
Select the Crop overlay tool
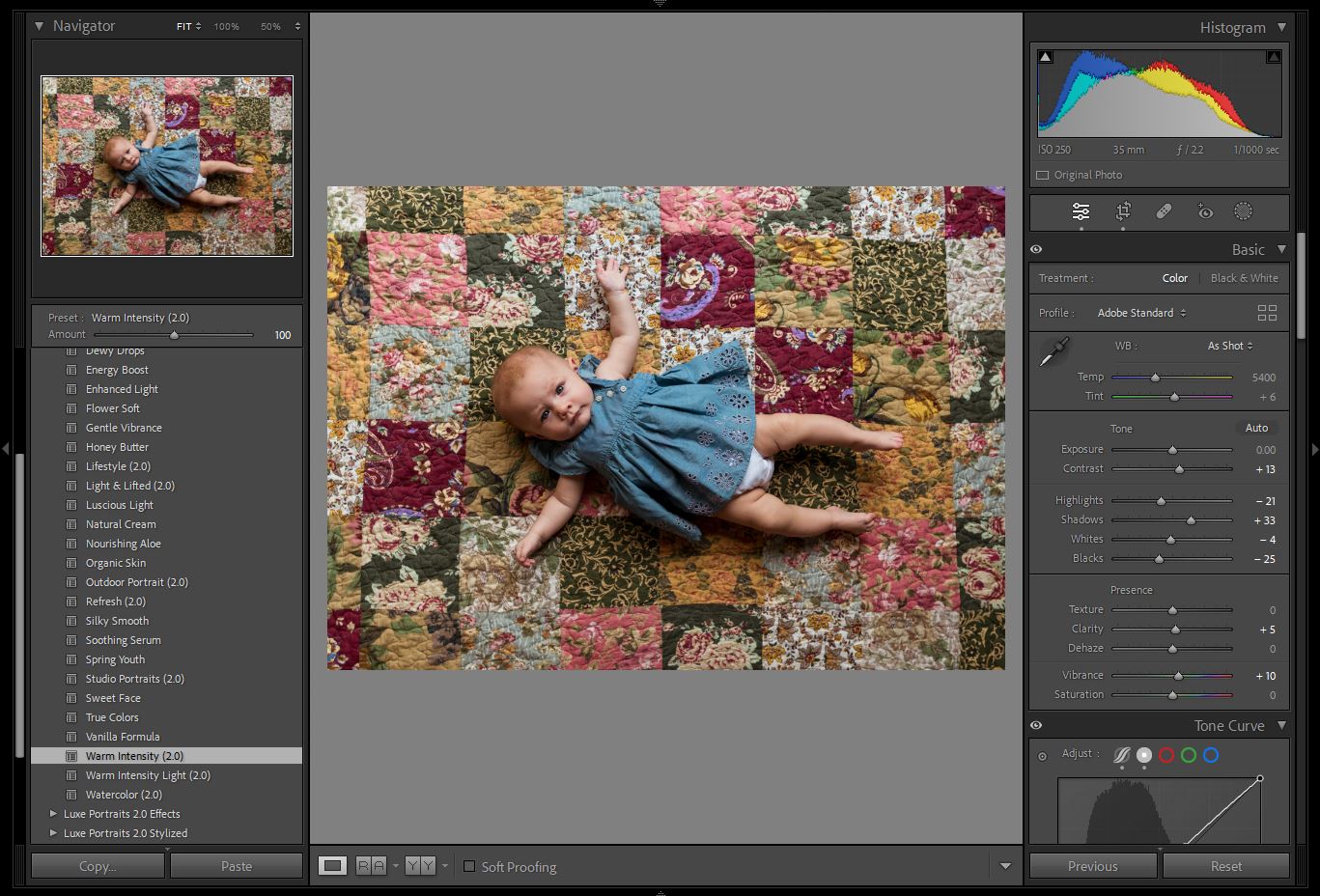(1123, 211)
